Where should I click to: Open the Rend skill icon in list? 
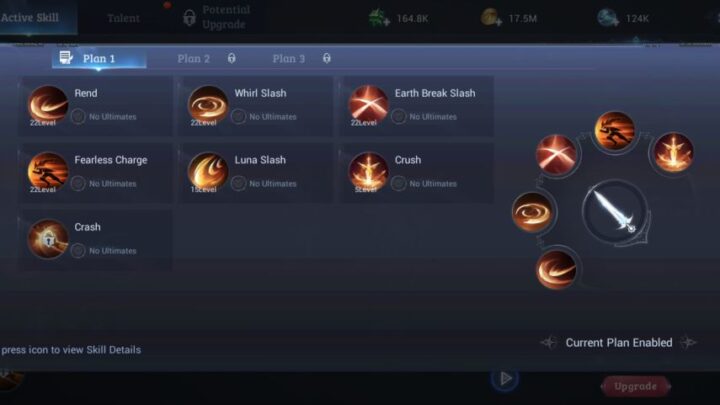tap(48, 105)
